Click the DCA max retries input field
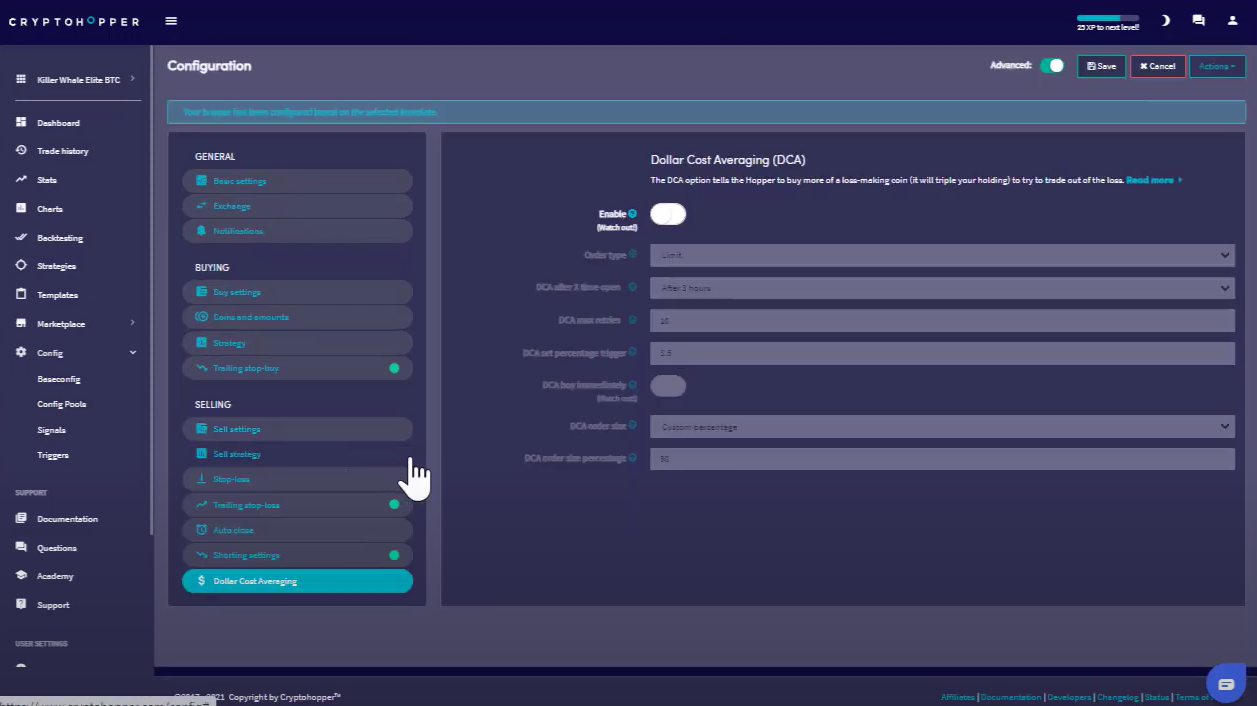 coord(941,321)
